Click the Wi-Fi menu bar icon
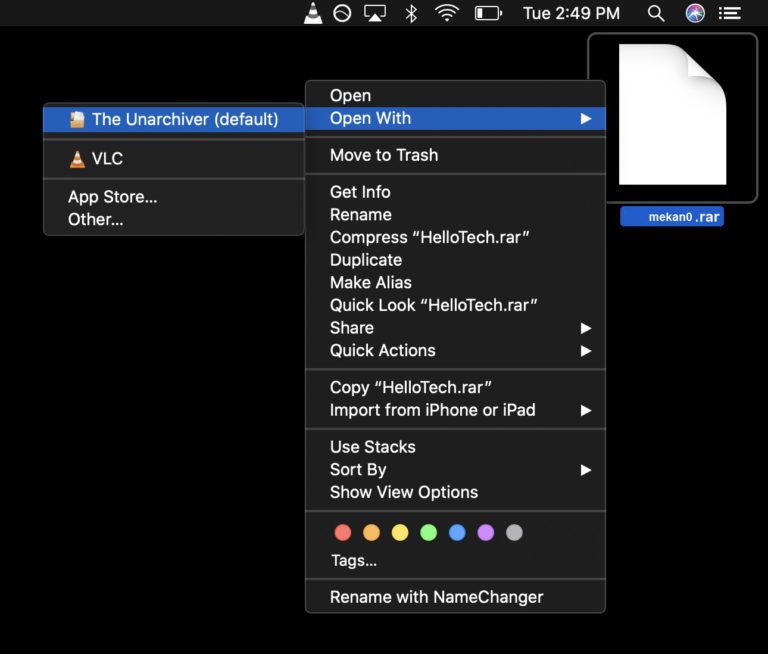The width and height of the screenshot is (768, 654). coord(447,13)
